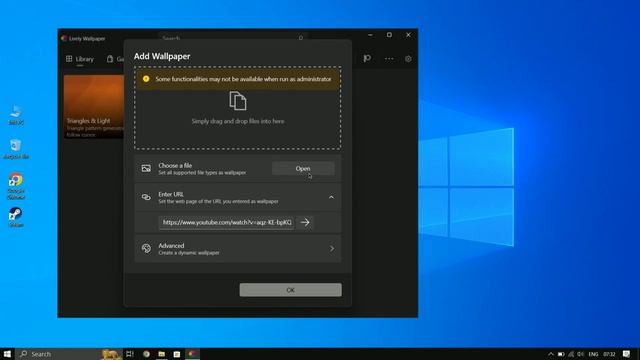The height and width of the screenshot is (360, 640).
Task: Open Task View on the taskbar
Action: (x=130, y=354)
